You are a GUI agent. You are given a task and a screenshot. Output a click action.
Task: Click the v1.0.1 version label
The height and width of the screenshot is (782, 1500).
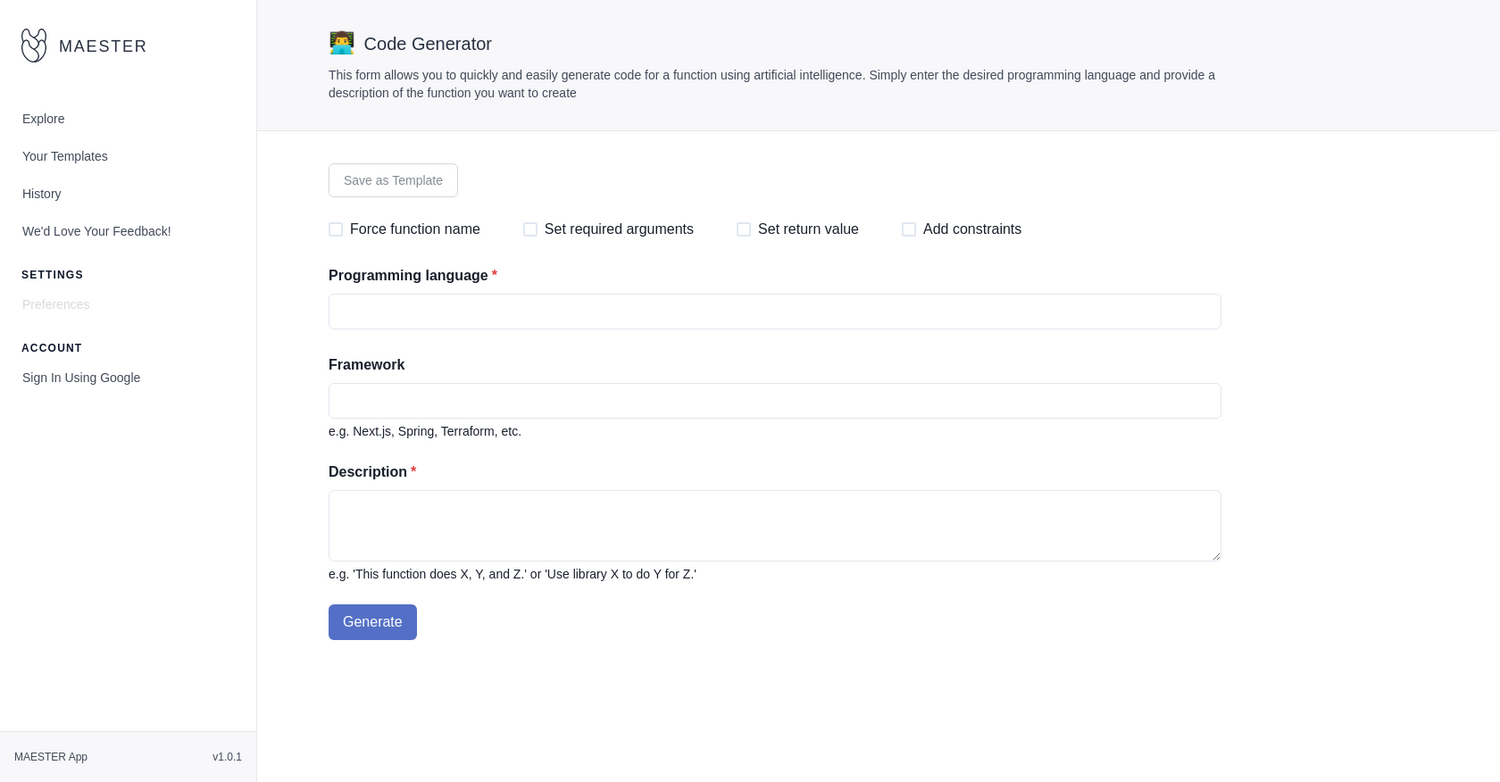click(x=227, y=757)
